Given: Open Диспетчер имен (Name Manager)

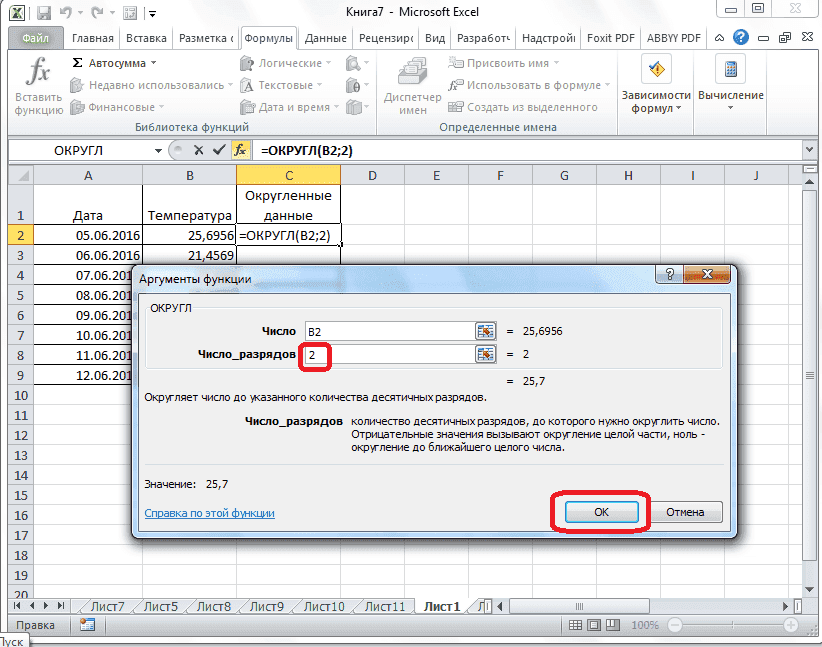Looking at the screenshot, I should (x=412, y=85).
